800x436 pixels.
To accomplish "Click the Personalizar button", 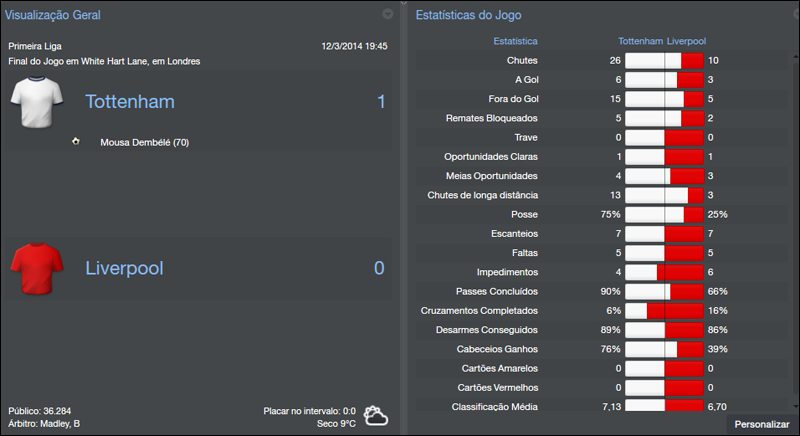I will coord(762,424).
